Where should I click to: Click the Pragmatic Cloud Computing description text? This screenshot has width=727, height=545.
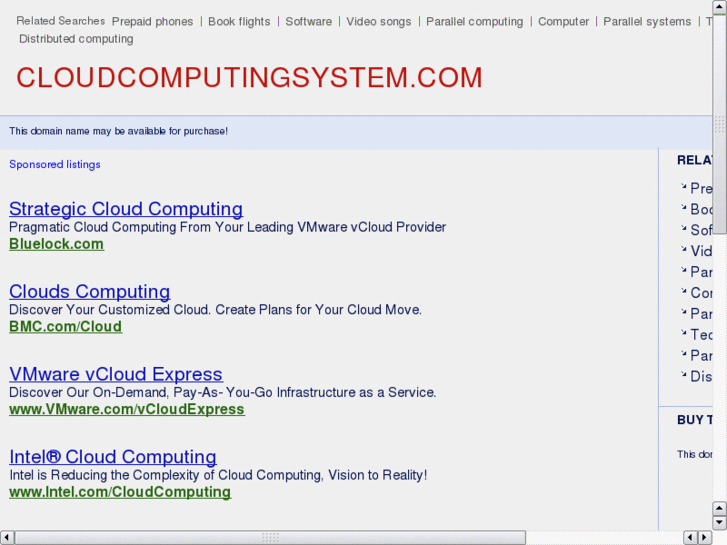tap(227, 227)
